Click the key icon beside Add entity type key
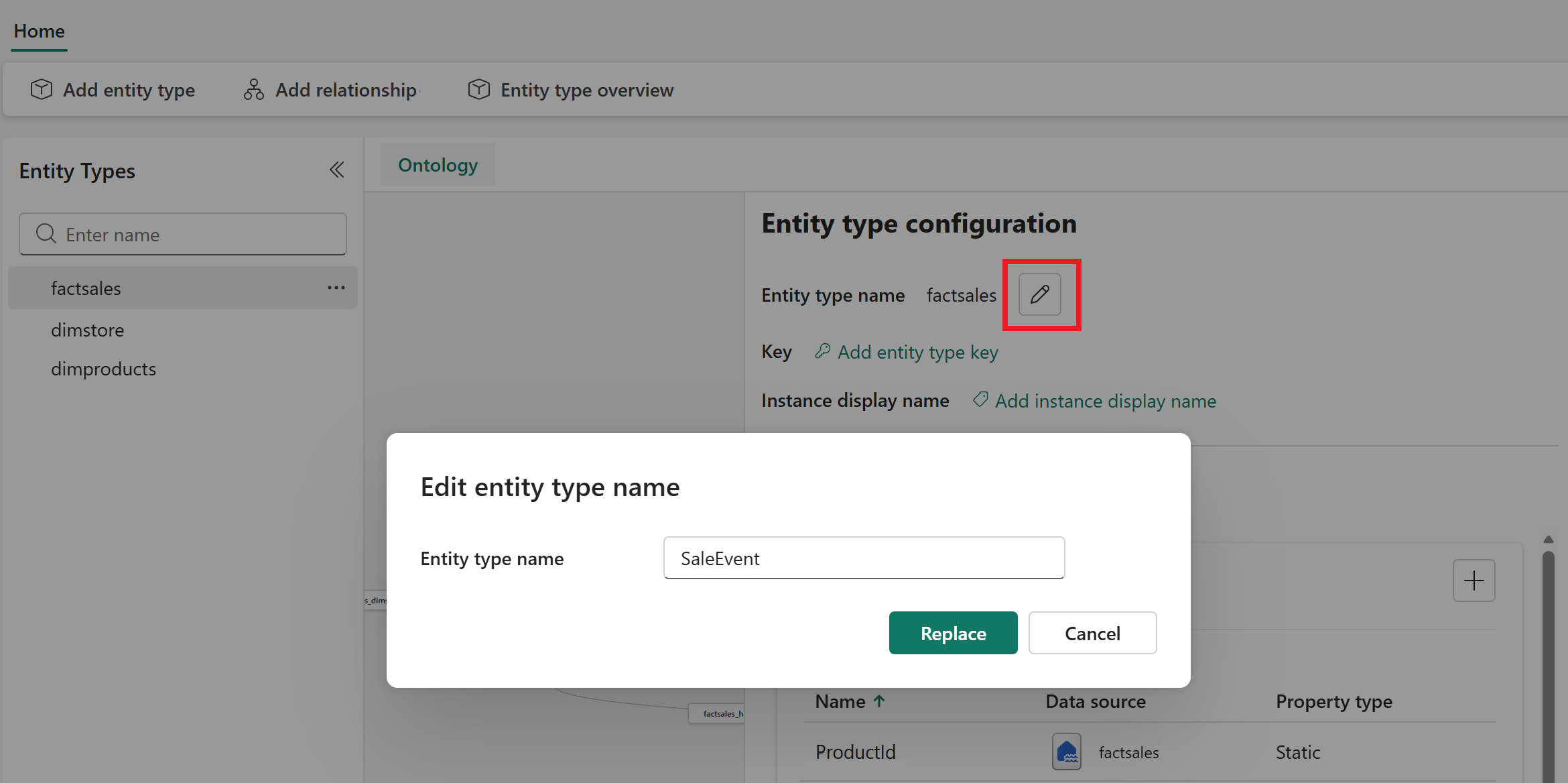The width and height of the screenshot is (1568, 783). point(824,351)
